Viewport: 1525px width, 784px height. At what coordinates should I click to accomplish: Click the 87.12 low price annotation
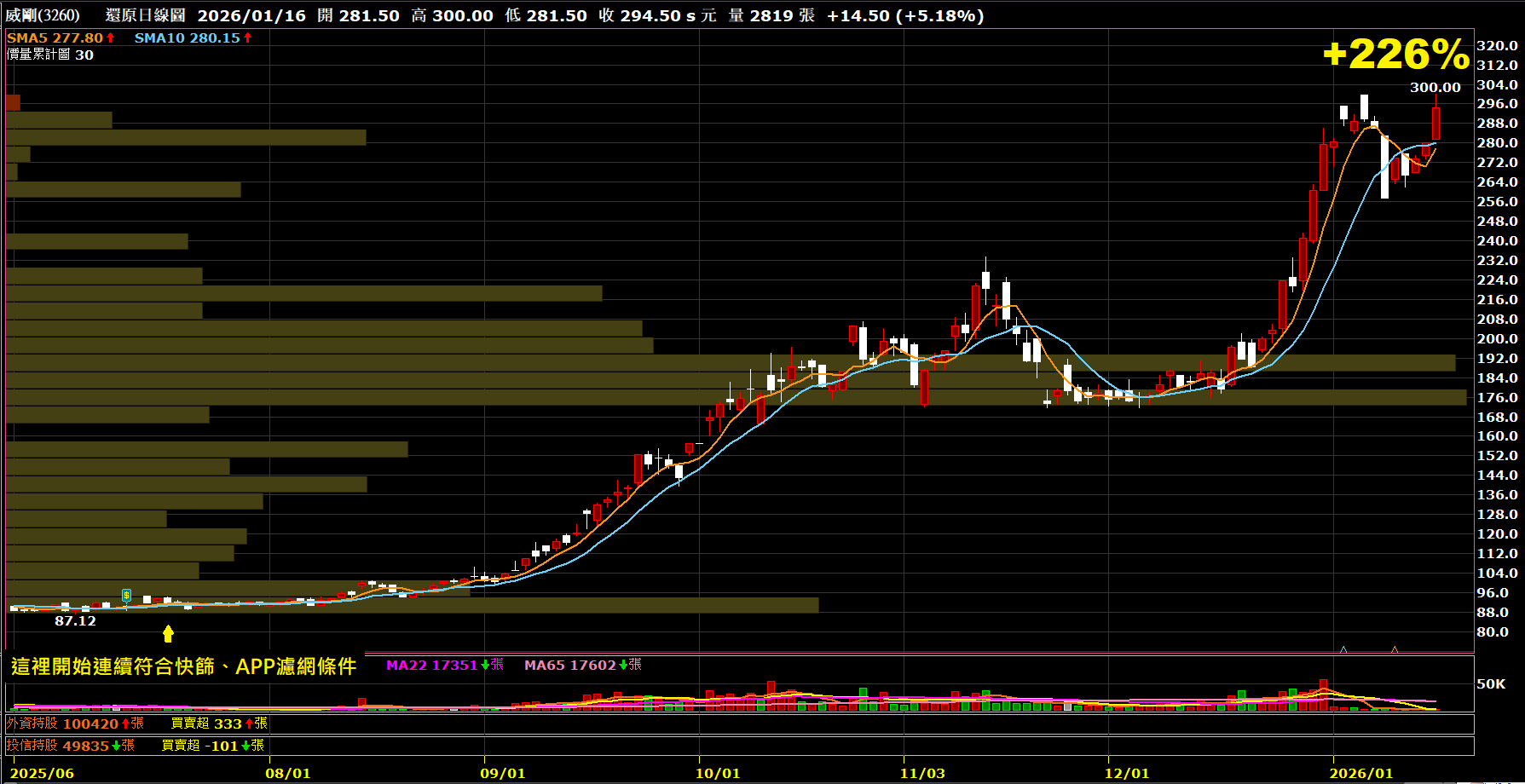pos(76,620)
